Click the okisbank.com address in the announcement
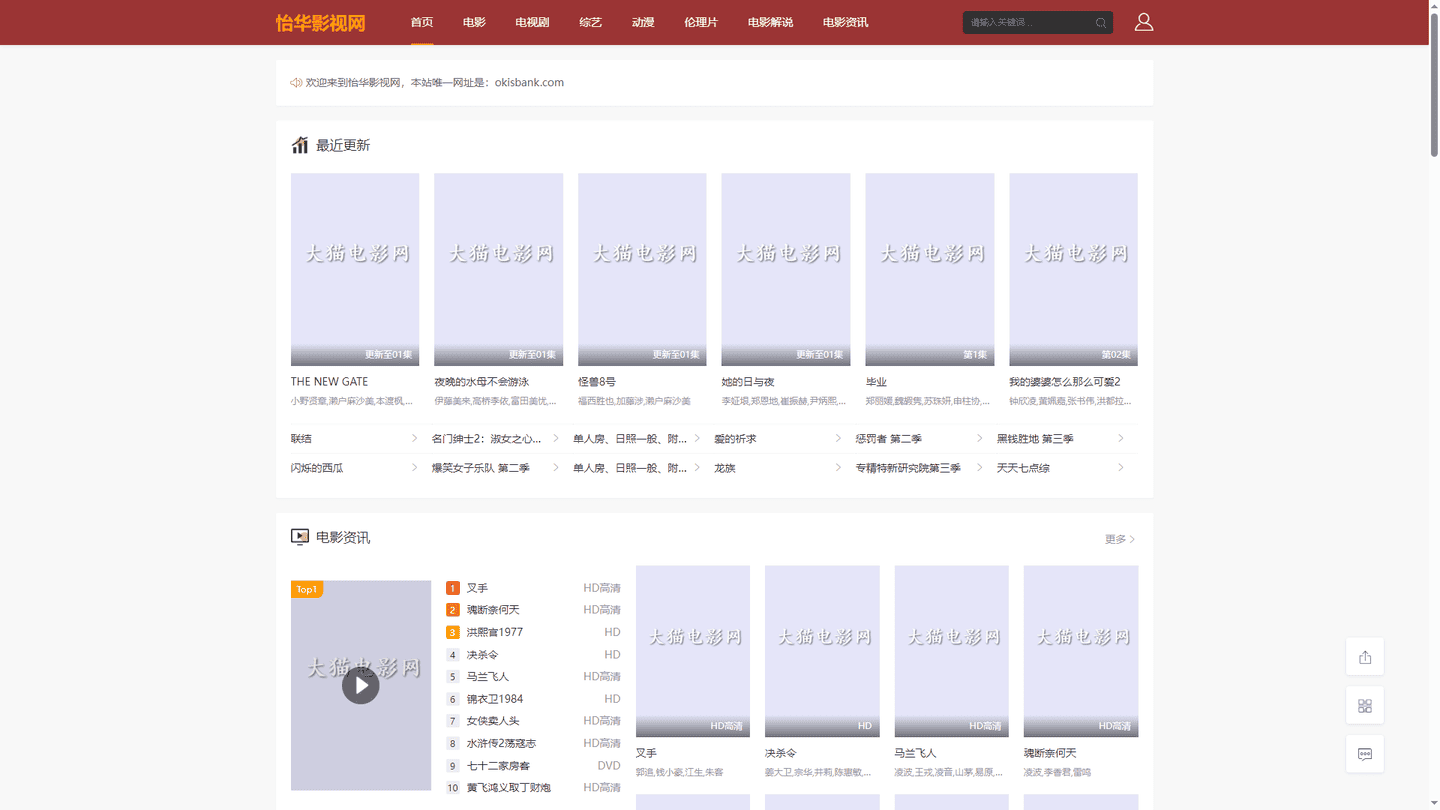The width and height of the screenshot is (1440, 810). [529, 83]
